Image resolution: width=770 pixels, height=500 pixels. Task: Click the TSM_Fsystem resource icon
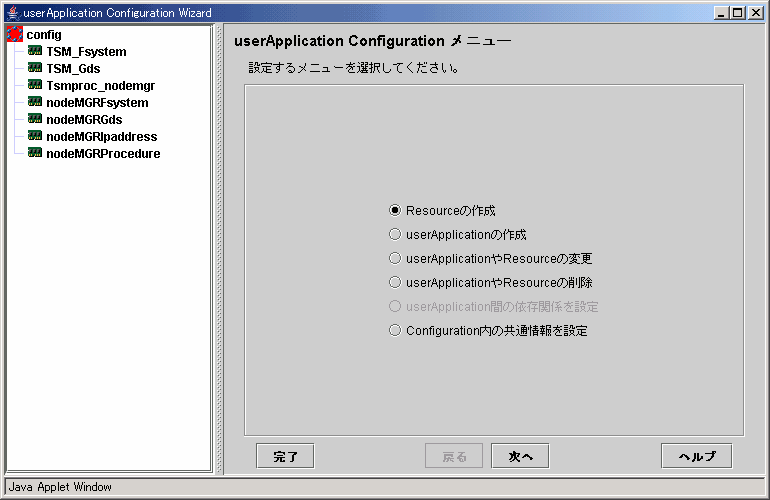click(35, 51)
